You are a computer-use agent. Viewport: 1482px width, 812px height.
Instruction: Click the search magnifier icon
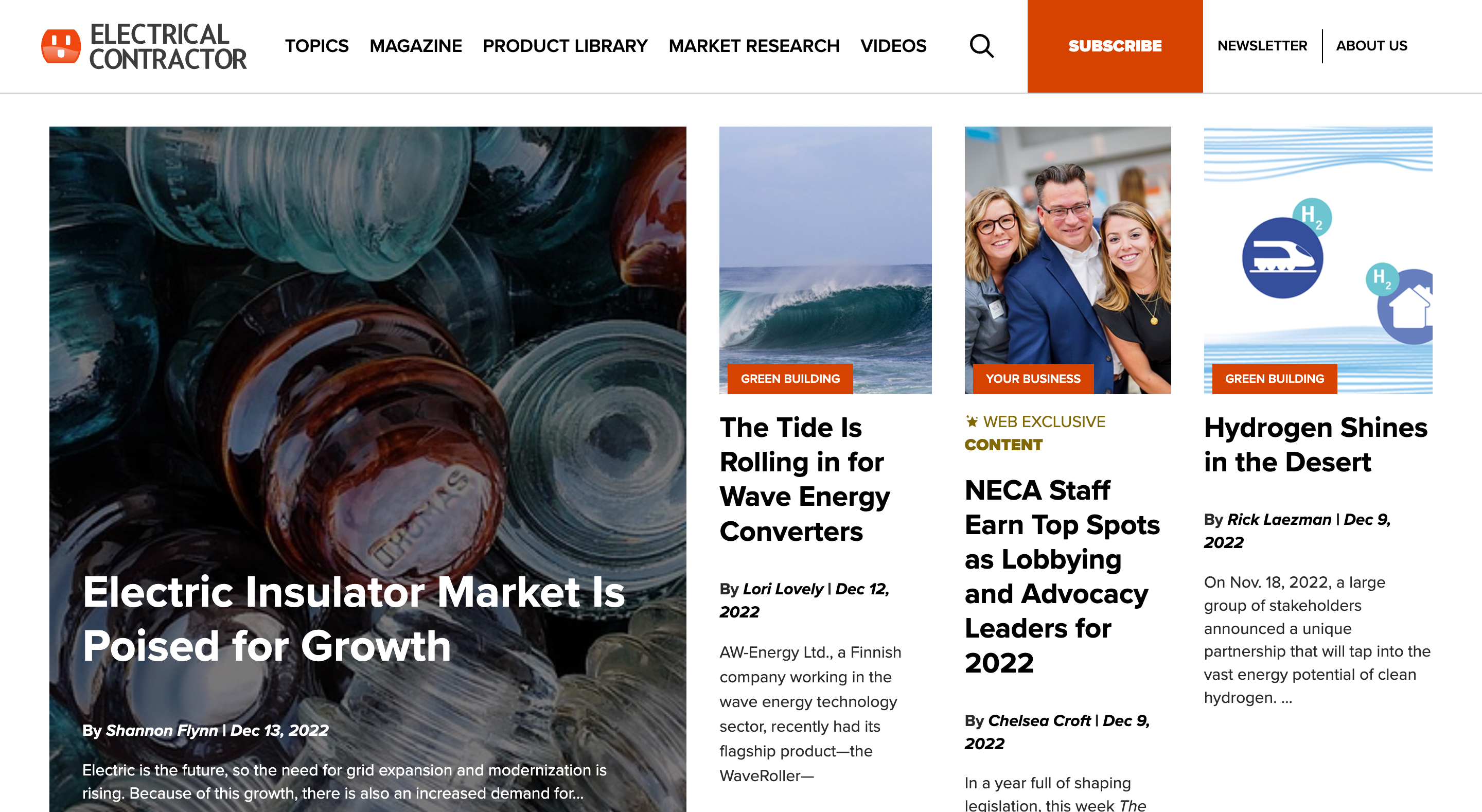[981, 46]
